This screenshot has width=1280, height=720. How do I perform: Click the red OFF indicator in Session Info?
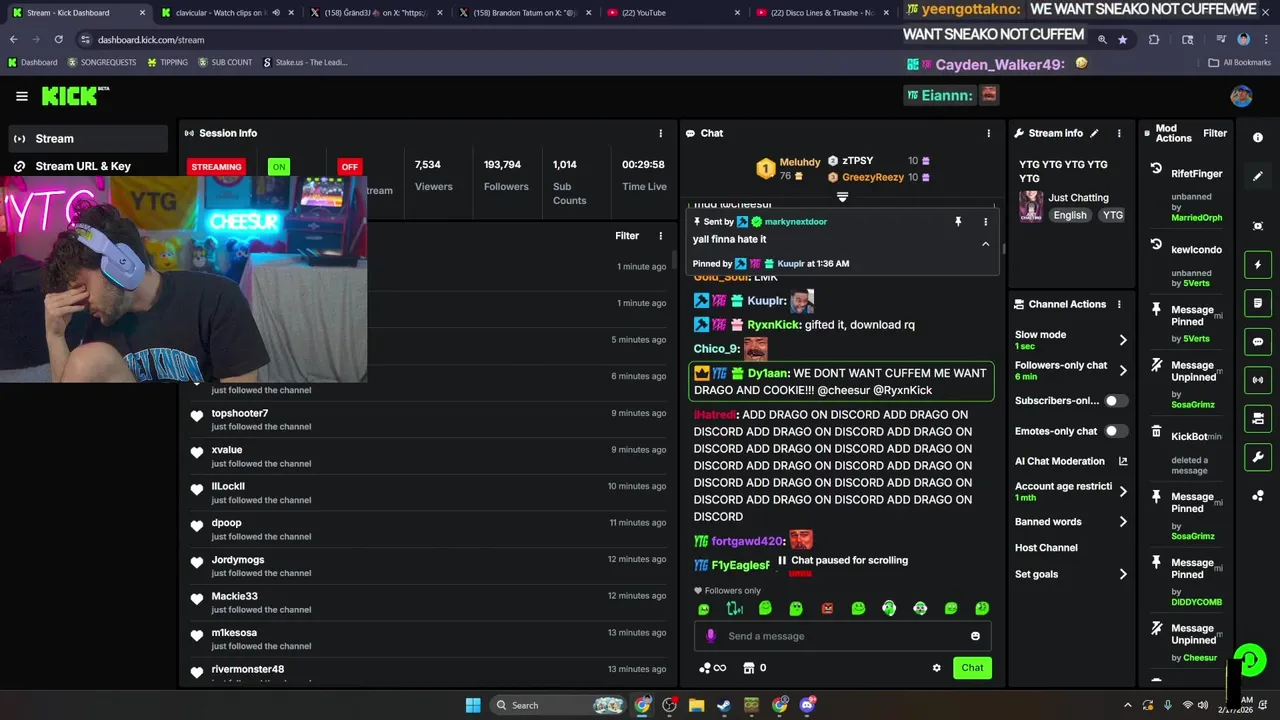coord(349,167)
